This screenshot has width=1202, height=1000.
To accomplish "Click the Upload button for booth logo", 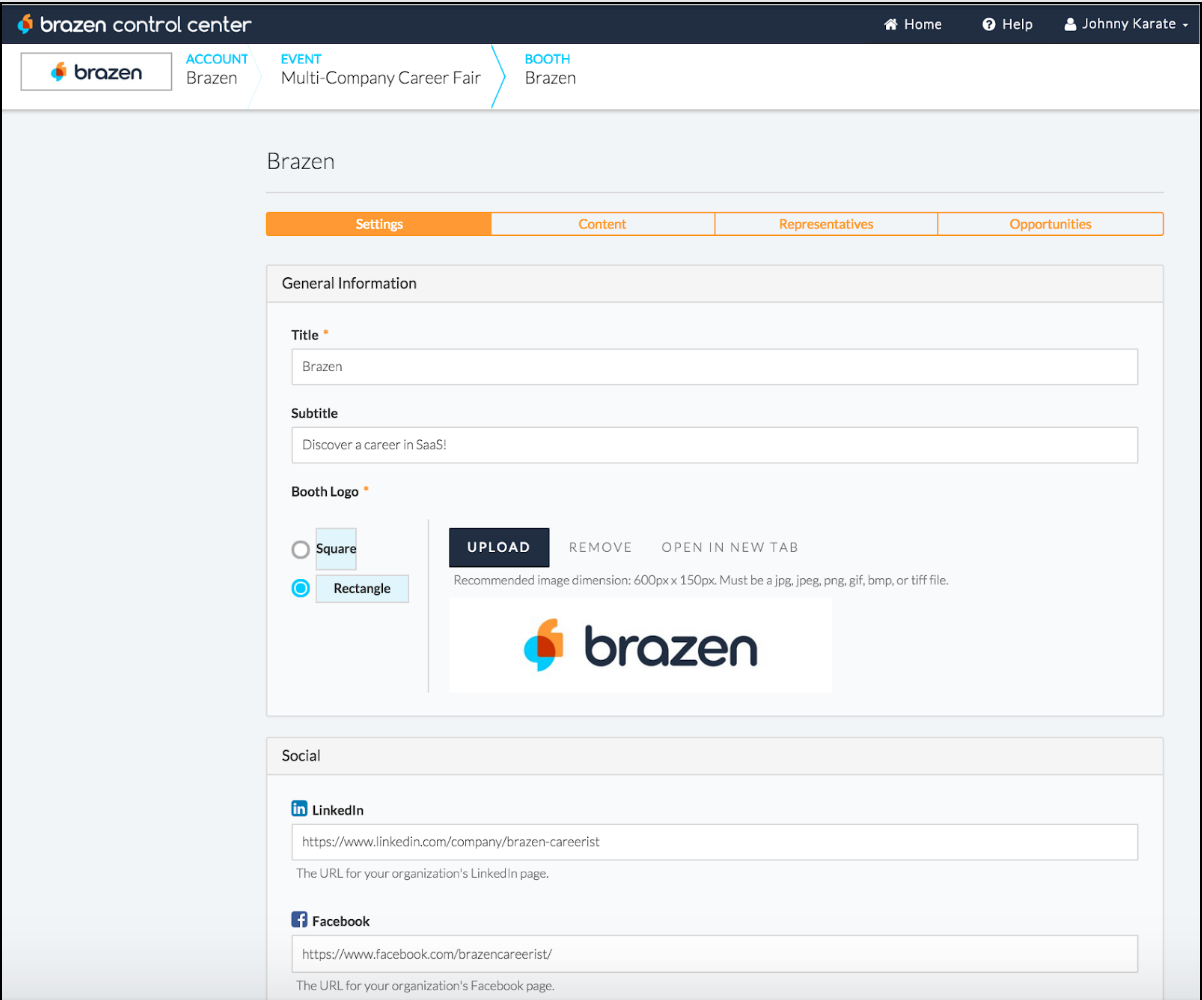I will coord(499,547).
